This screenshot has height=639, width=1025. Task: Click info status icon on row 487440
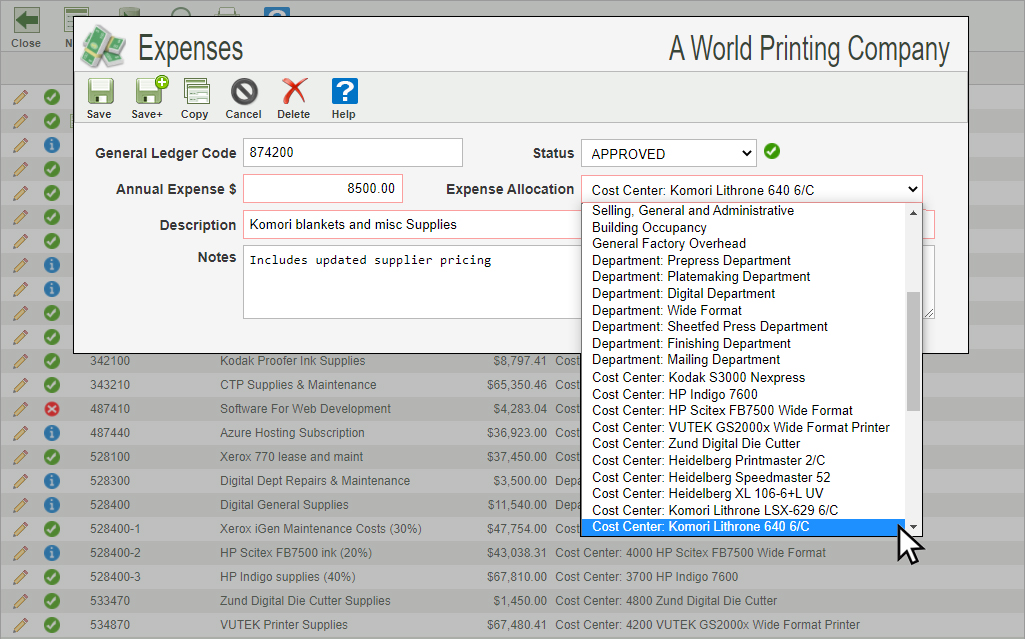pyautogui.click(x=52, y=433)
